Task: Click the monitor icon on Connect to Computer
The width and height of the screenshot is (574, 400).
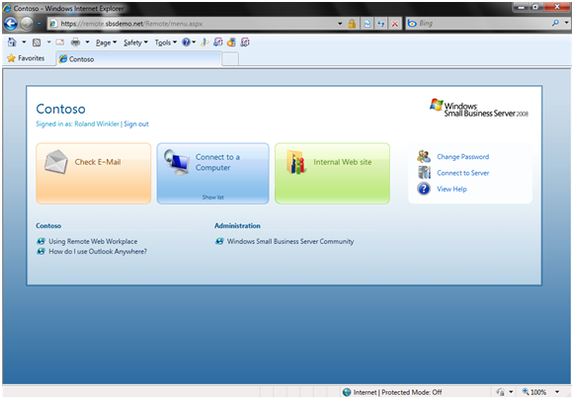Action: pyautogui.click(x=176, y=162)
